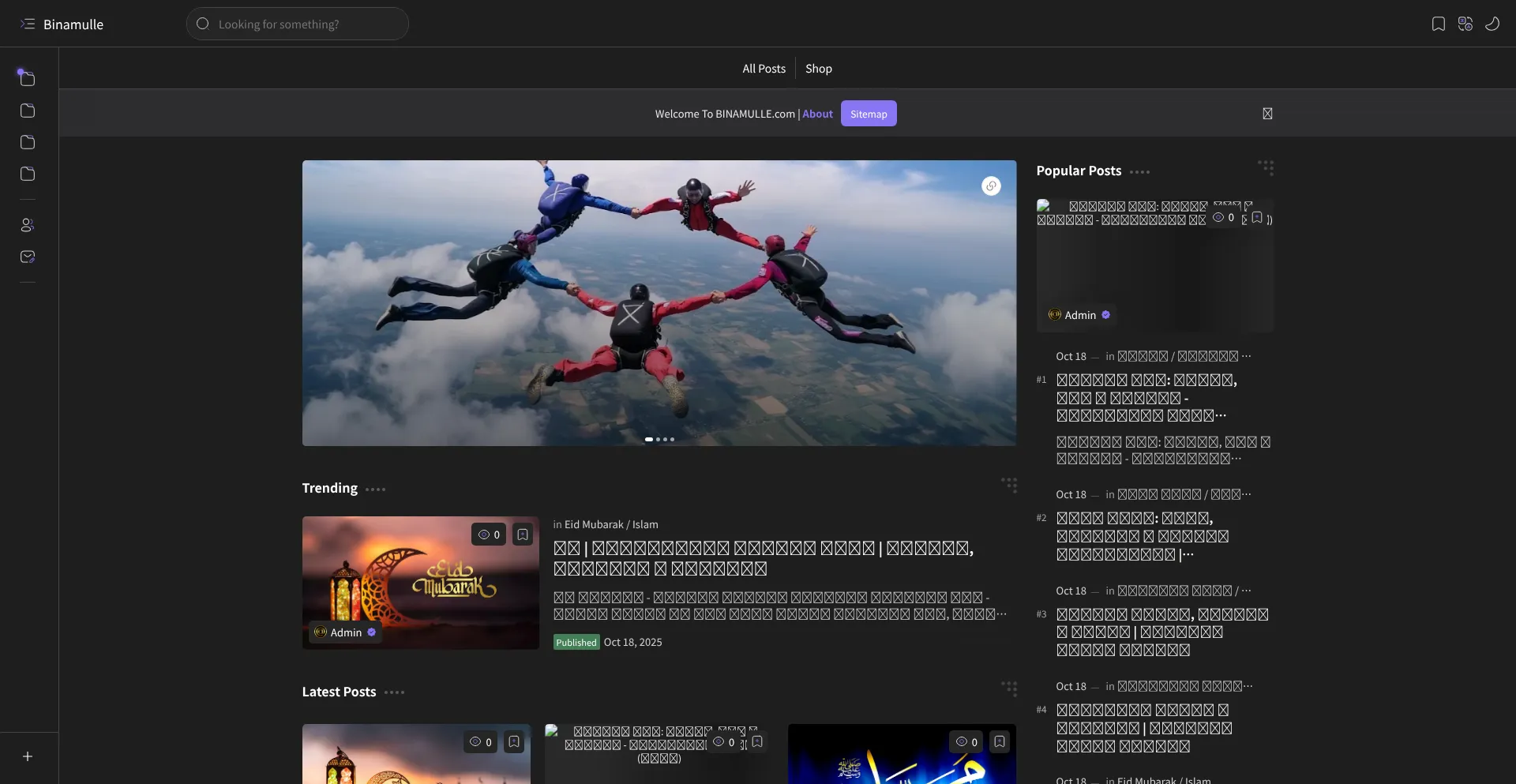Open the About link
The image size is (1516, 784).
tap(818, 114)
